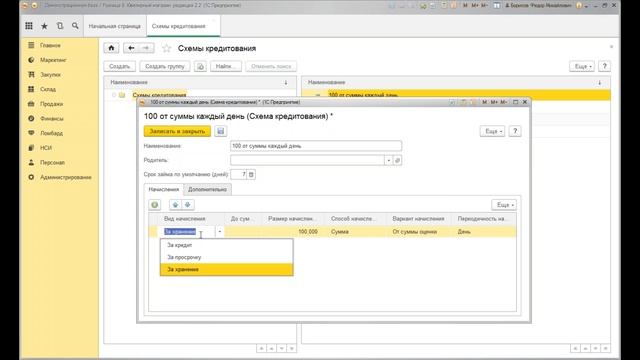This screenshot has height=360, width=640.
Task: Click the 100,000 amount cell
Action: tap(293, 231)
